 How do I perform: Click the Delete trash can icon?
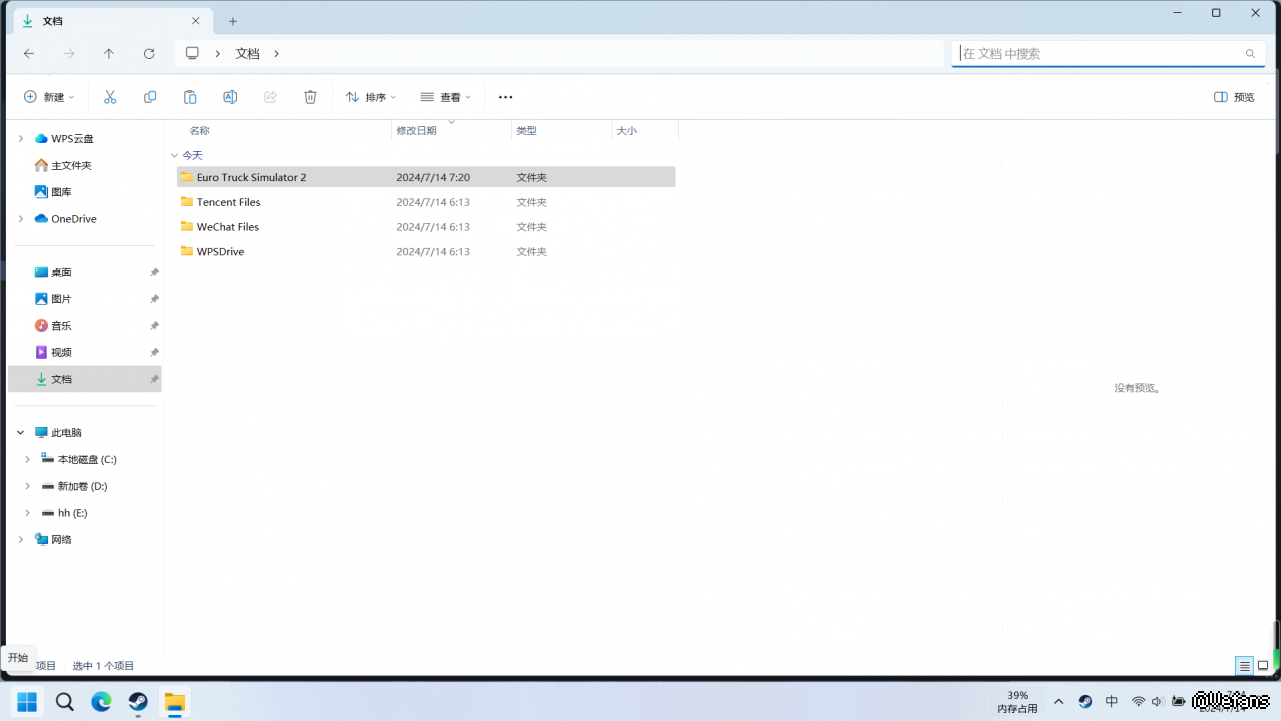[x=310, y=97]
